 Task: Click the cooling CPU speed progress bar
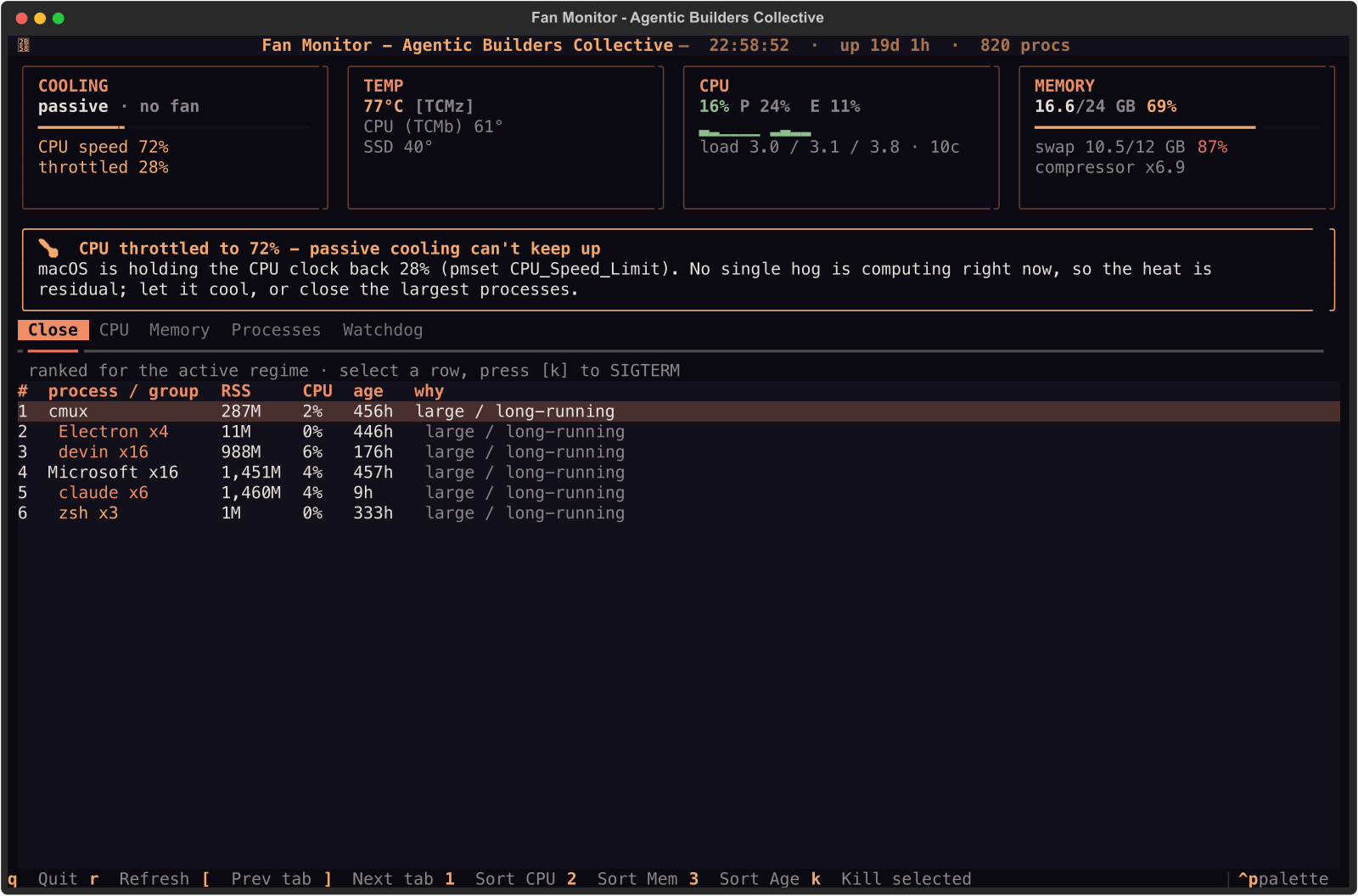175,127
